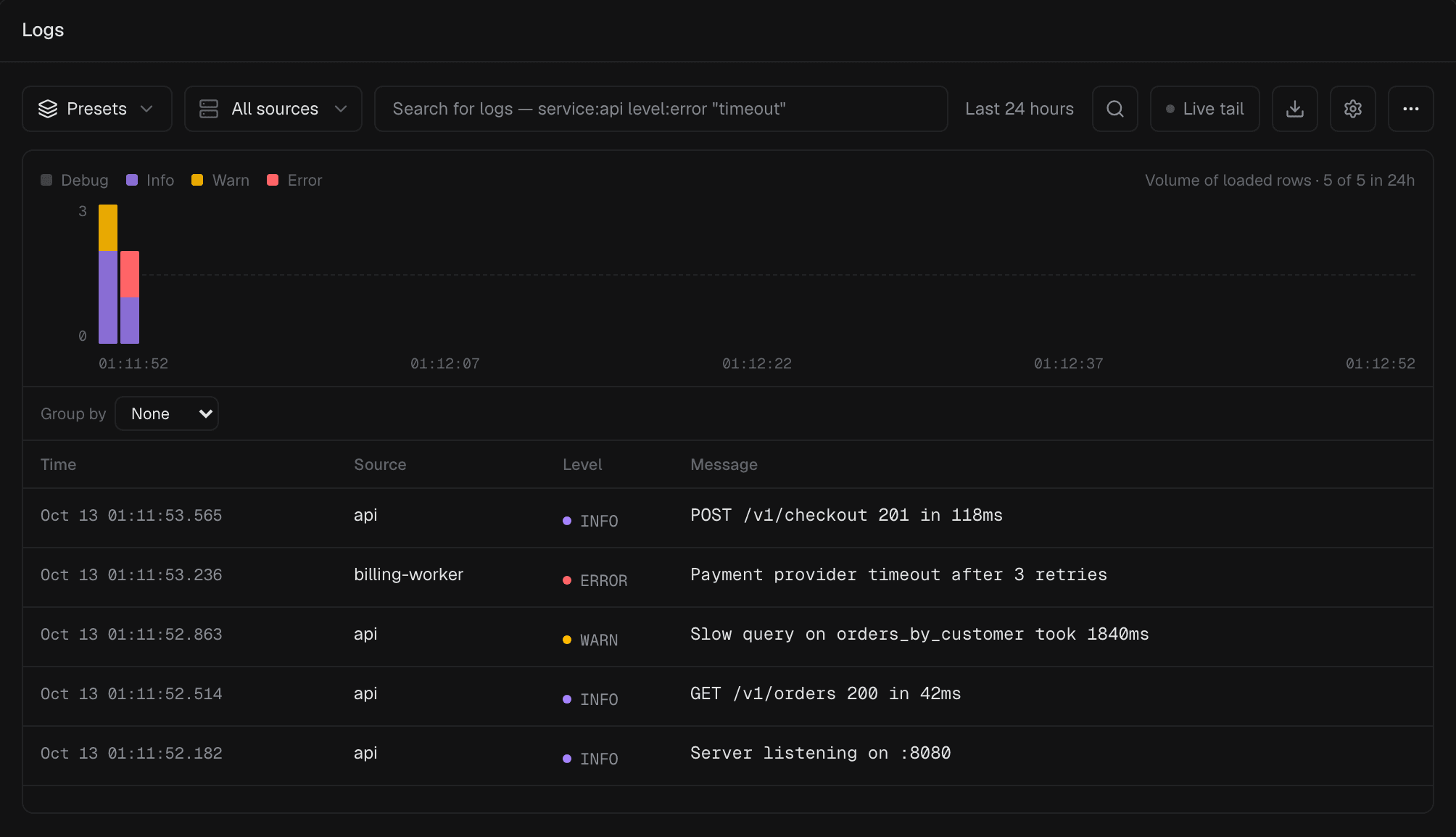Click the ERROR level badge
The height and width of the screenshot is (837, 1456).
[595, 580]
